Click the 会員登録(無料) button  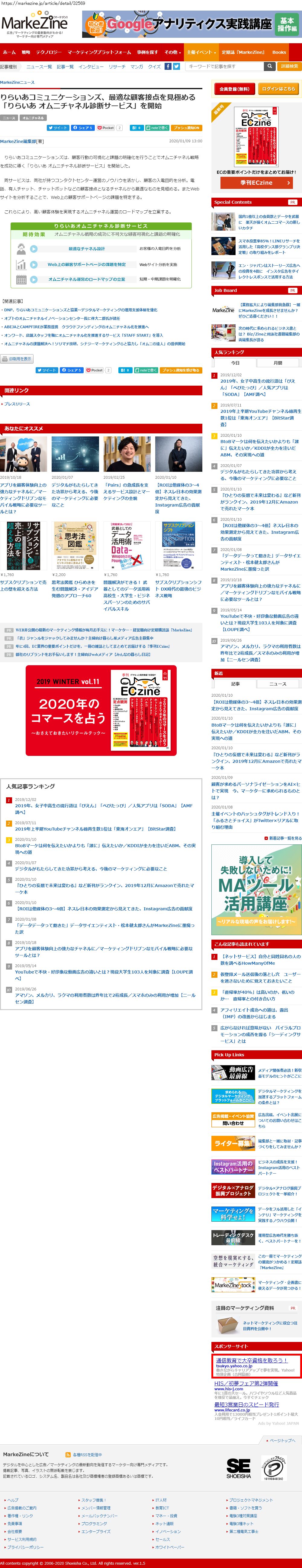235,89
